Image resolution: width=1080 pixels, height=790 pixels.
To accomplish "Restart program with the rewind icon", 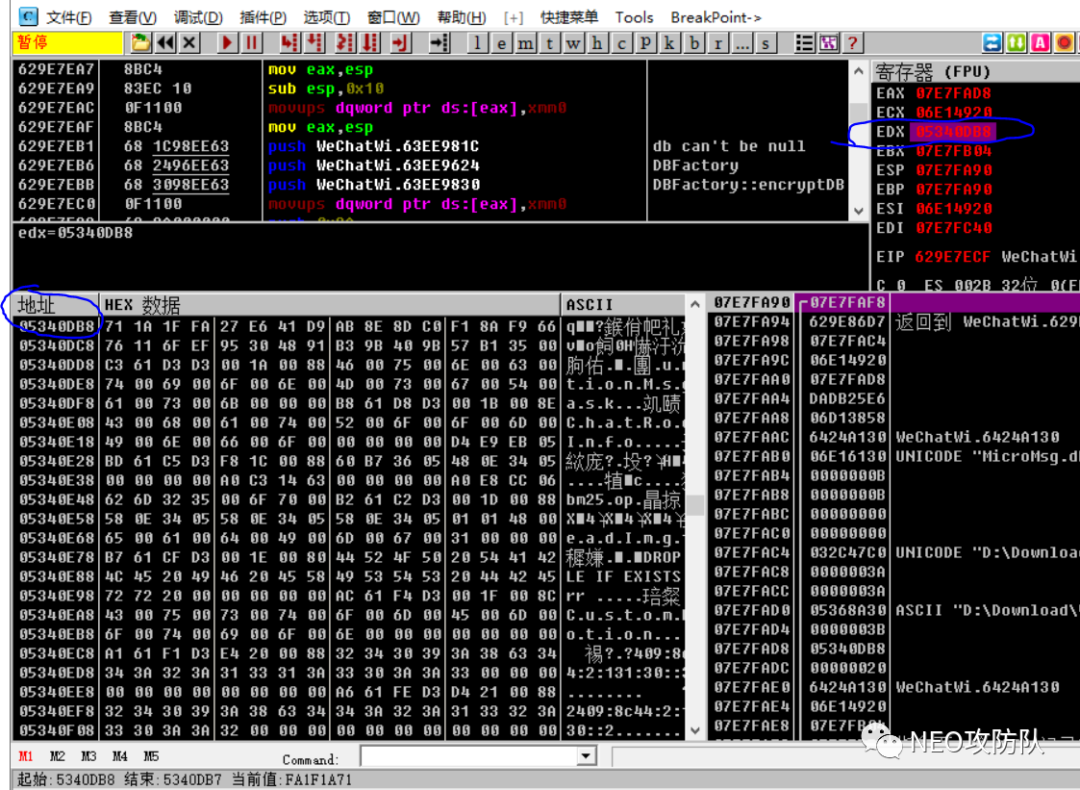I will click(165, 43).
